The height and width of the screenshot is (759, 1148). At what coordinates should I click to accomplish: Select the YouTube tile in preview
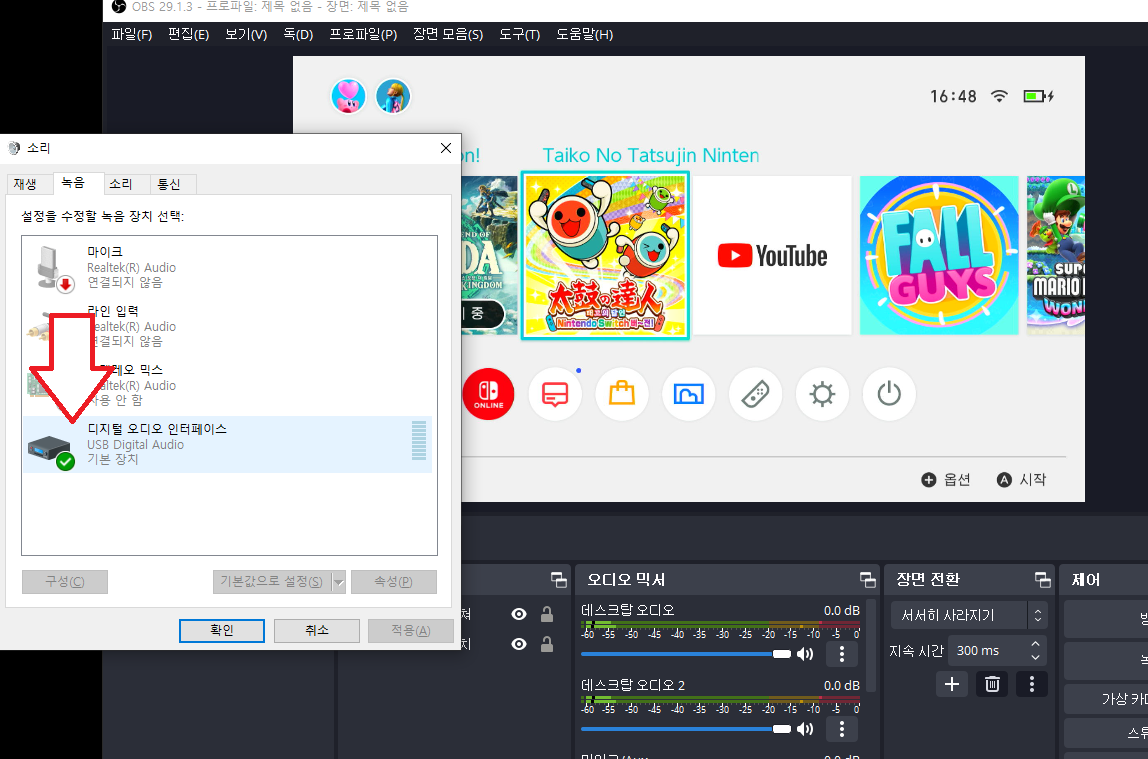(x=772, y=255)
